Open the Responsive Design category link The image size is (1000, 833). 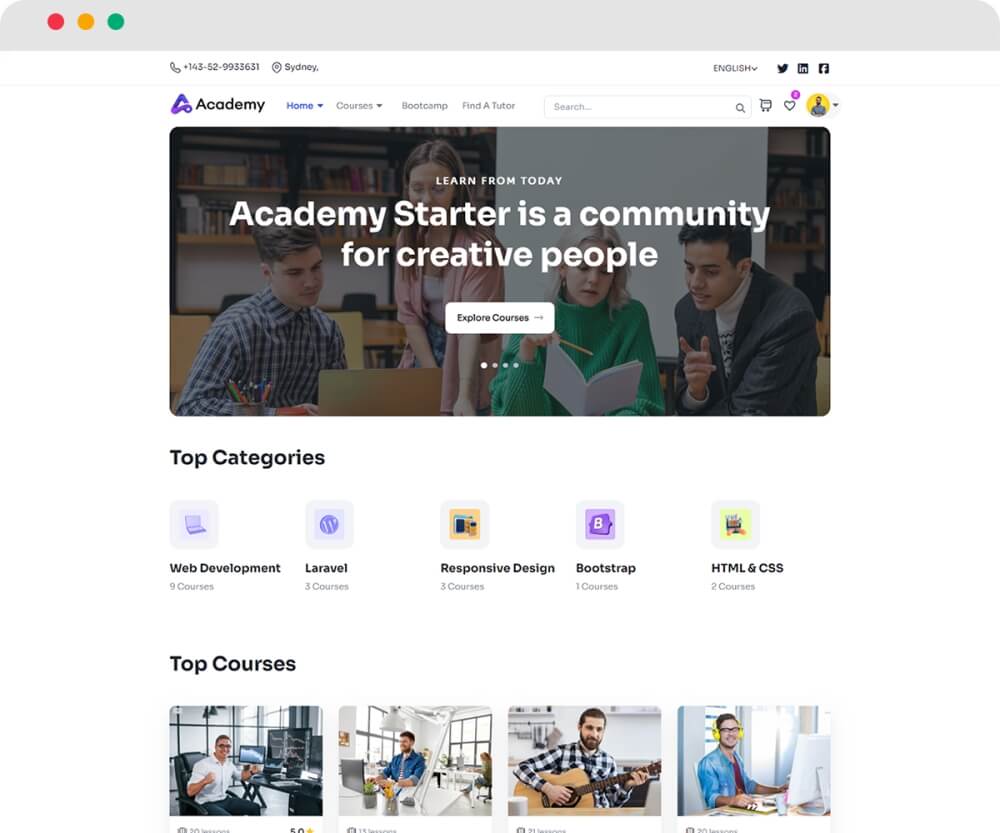(497, 568)
